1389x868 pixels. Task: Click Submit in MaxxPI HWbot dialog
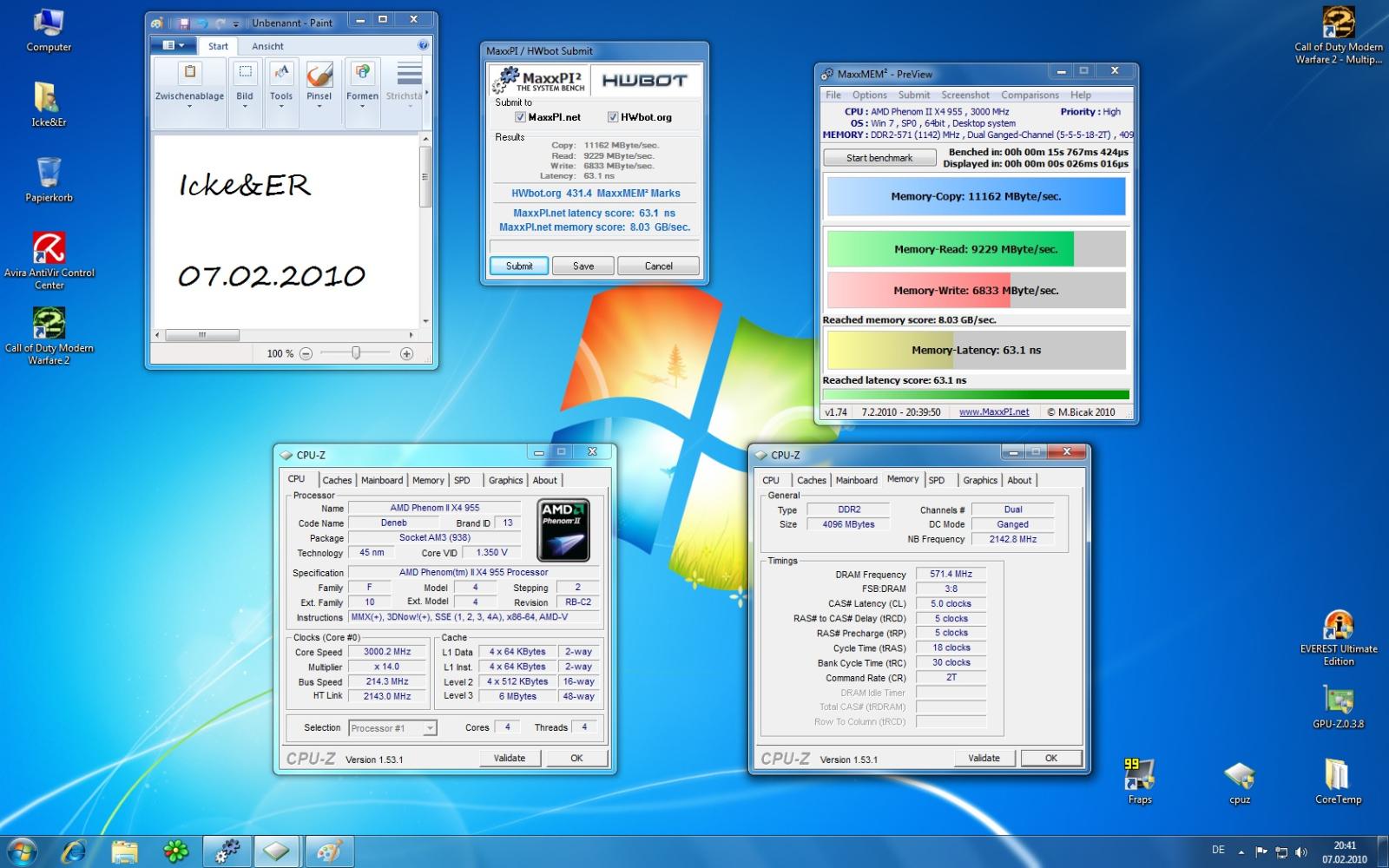pos(519,266)
